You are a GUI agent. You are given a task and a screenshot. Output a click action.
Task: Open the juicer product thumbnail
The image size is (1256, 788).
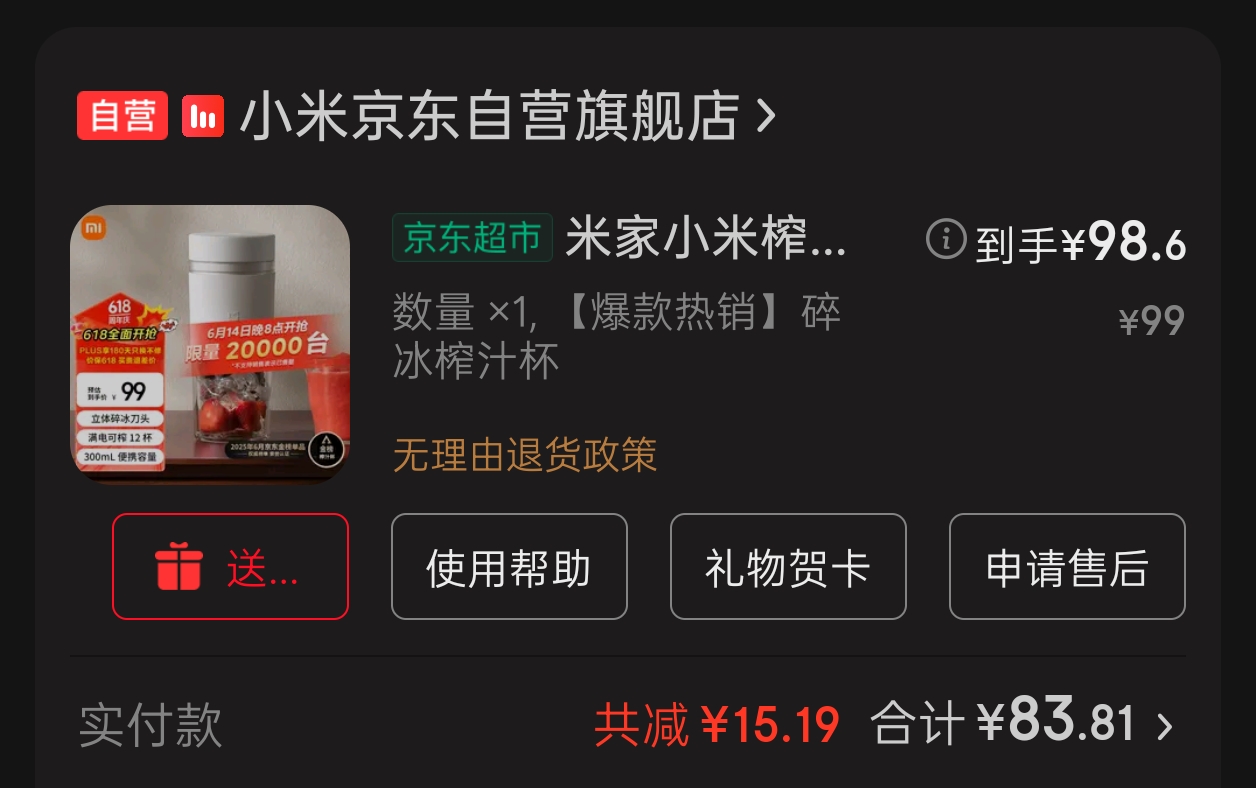click(x=210, y=344)
